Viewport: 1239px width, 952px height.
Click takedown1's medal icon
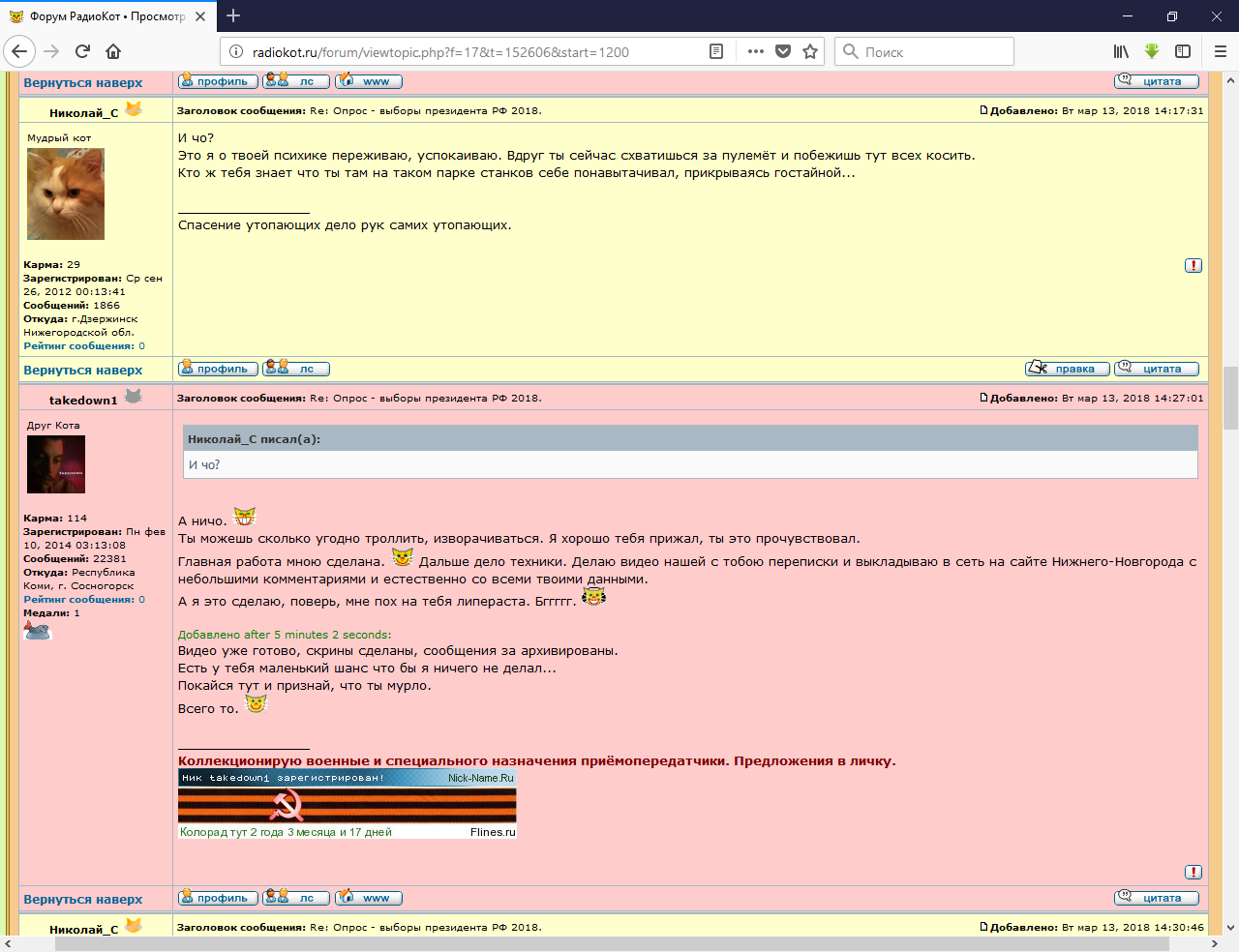coord(37,631)
